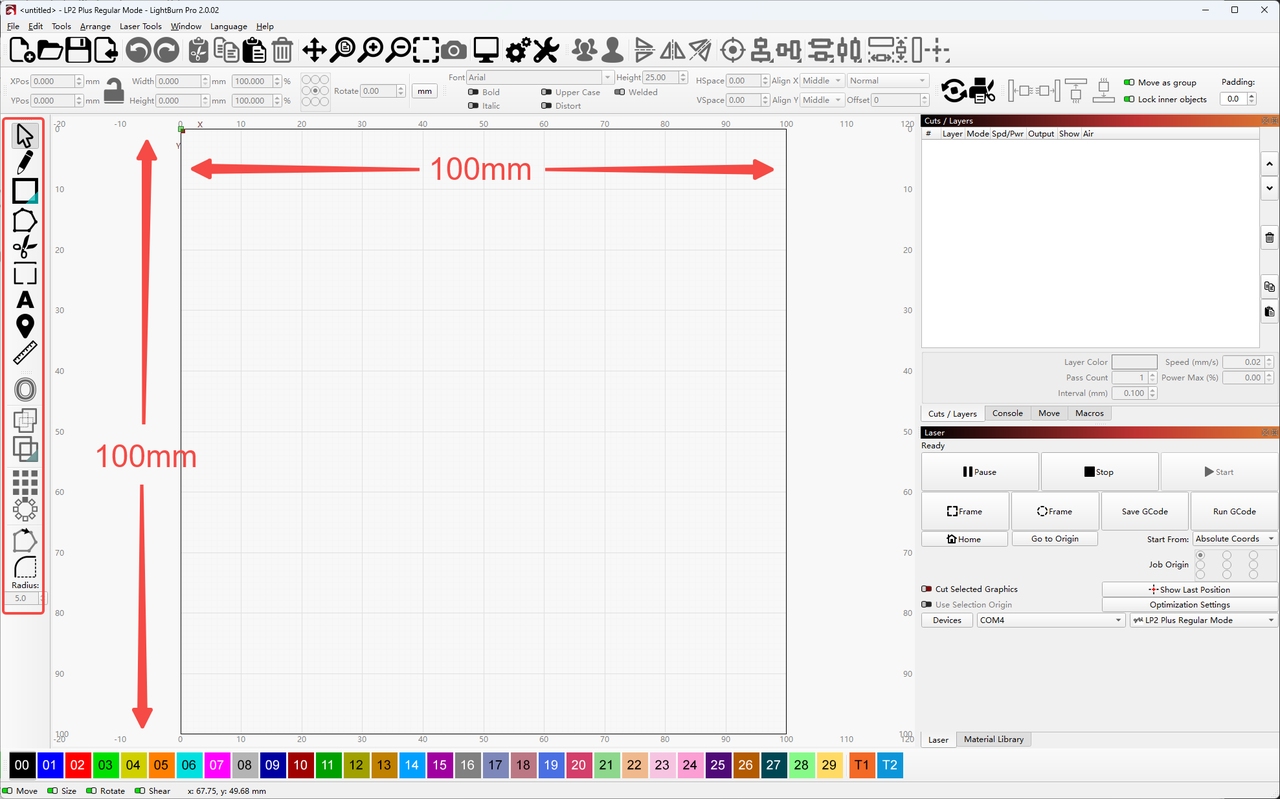Click the mm units button

click(x=425, y=91)
